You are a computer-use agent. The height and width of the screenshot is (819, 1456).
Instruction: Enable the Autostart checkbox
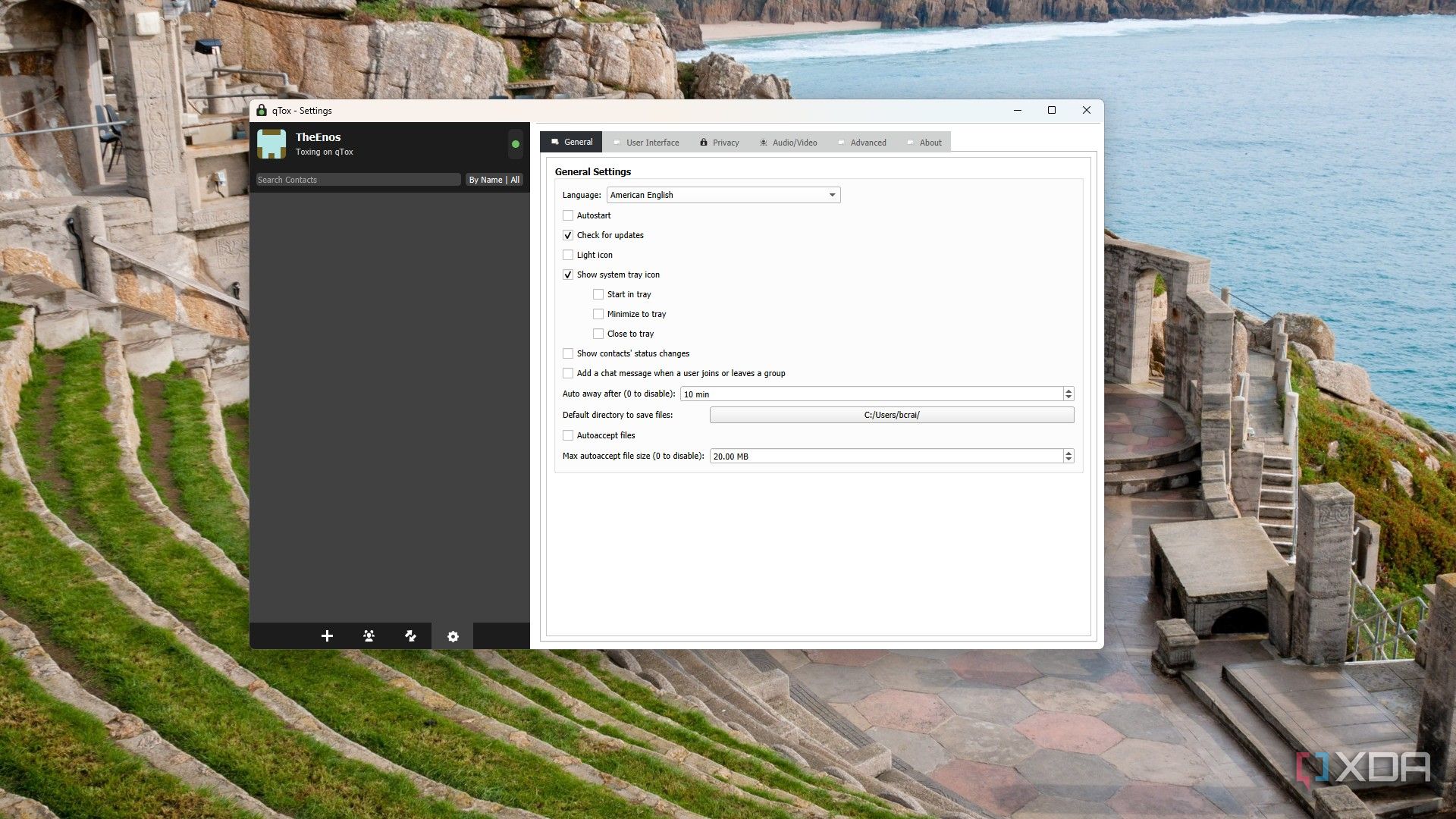coord(568,215)
